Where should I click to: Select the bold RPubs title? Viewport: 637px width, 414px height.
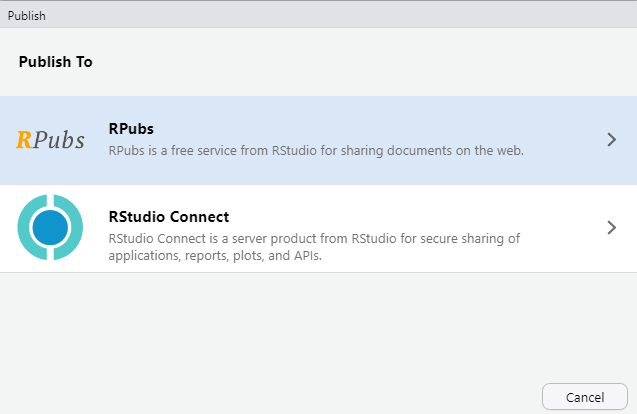click(130, 129)
